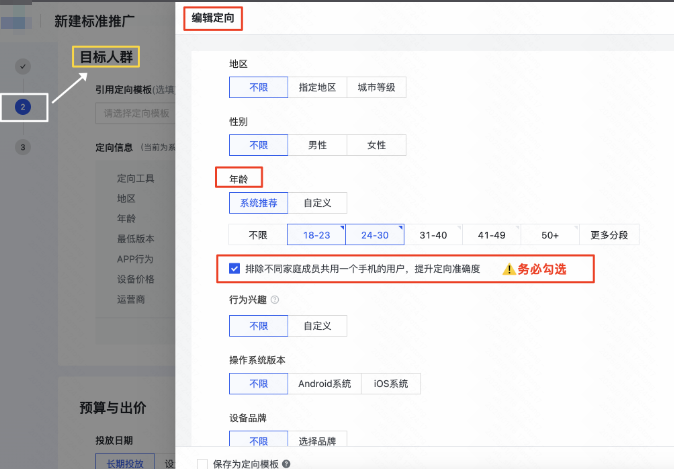The width and height of the screenshot is (674, 469).
Task: Uncheck 排除不同家庭成员共用一个手机的用户 checkbox
Action: coord(234,269)
